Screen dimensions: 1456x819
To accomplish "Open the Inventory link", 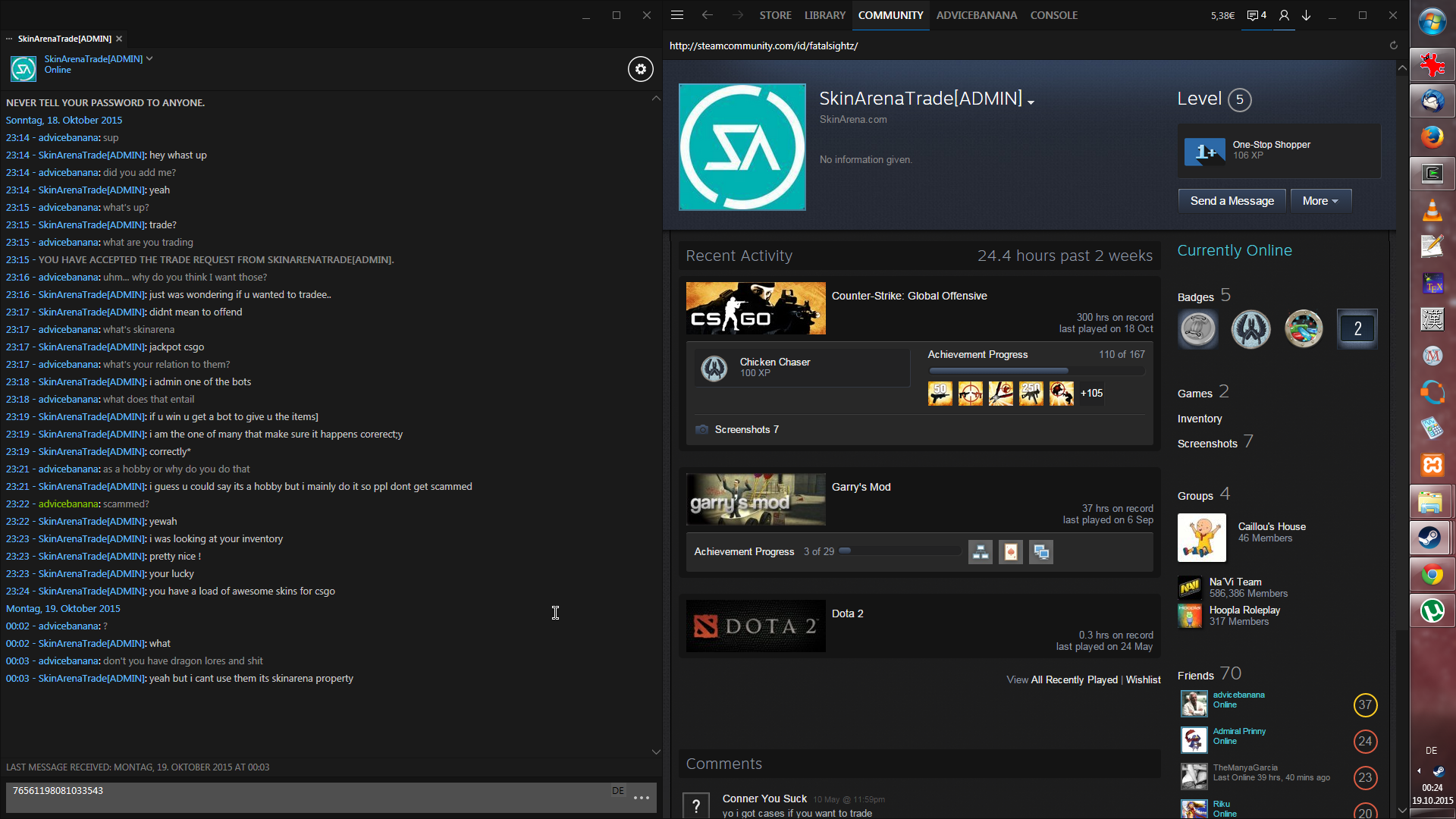I will tap(1199, 419).
